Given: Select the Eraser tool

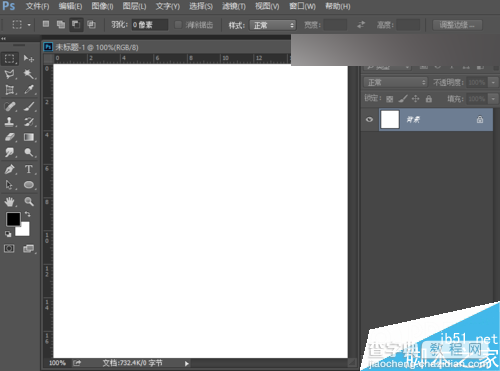Looking at the screenshot, I should [9, 137].
